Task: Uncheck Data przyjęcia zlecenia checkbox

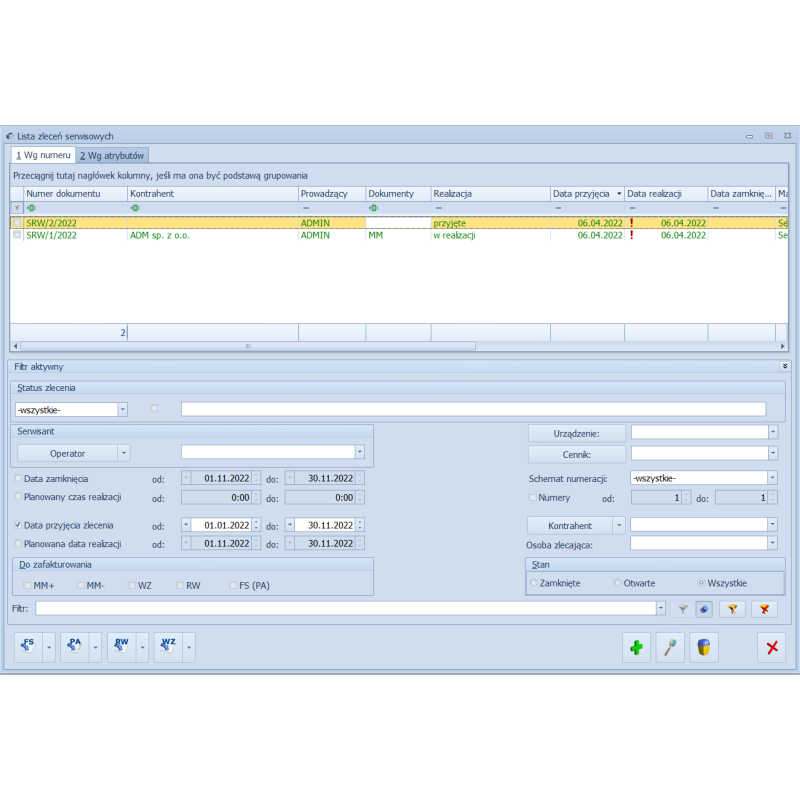Action: click(x=18, y=525)
